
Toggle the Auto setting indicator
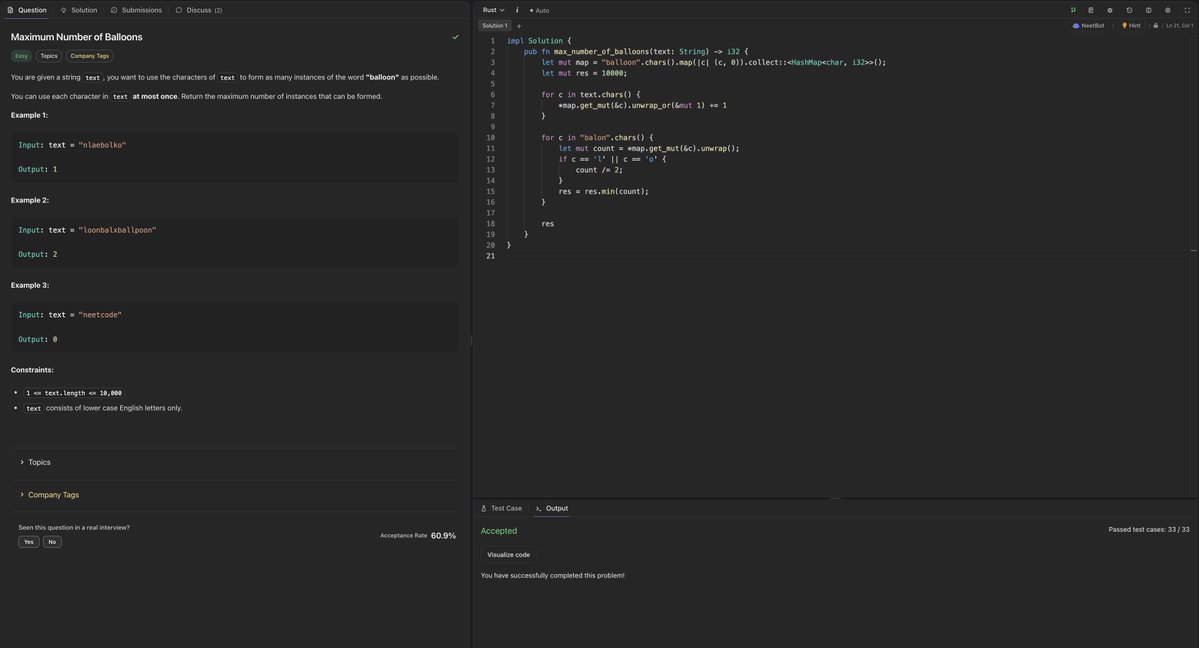[x=540, y=11]
